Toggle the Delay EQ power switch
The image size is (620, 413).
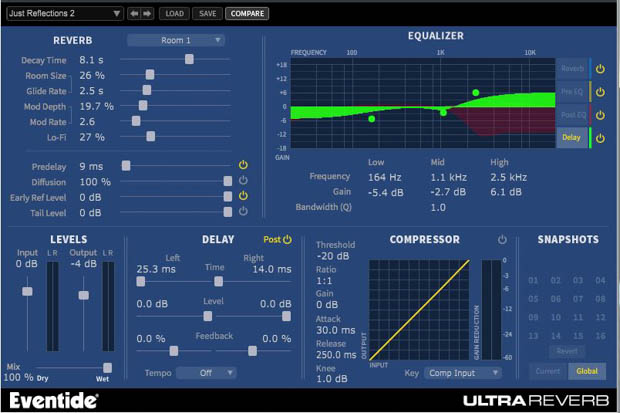600,138
